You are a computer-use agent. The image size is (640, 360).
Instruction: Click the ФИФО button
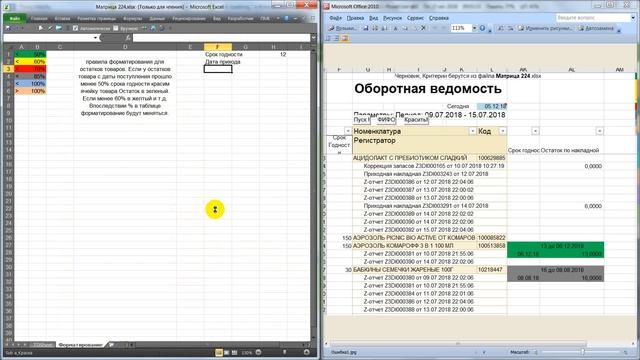386,120
